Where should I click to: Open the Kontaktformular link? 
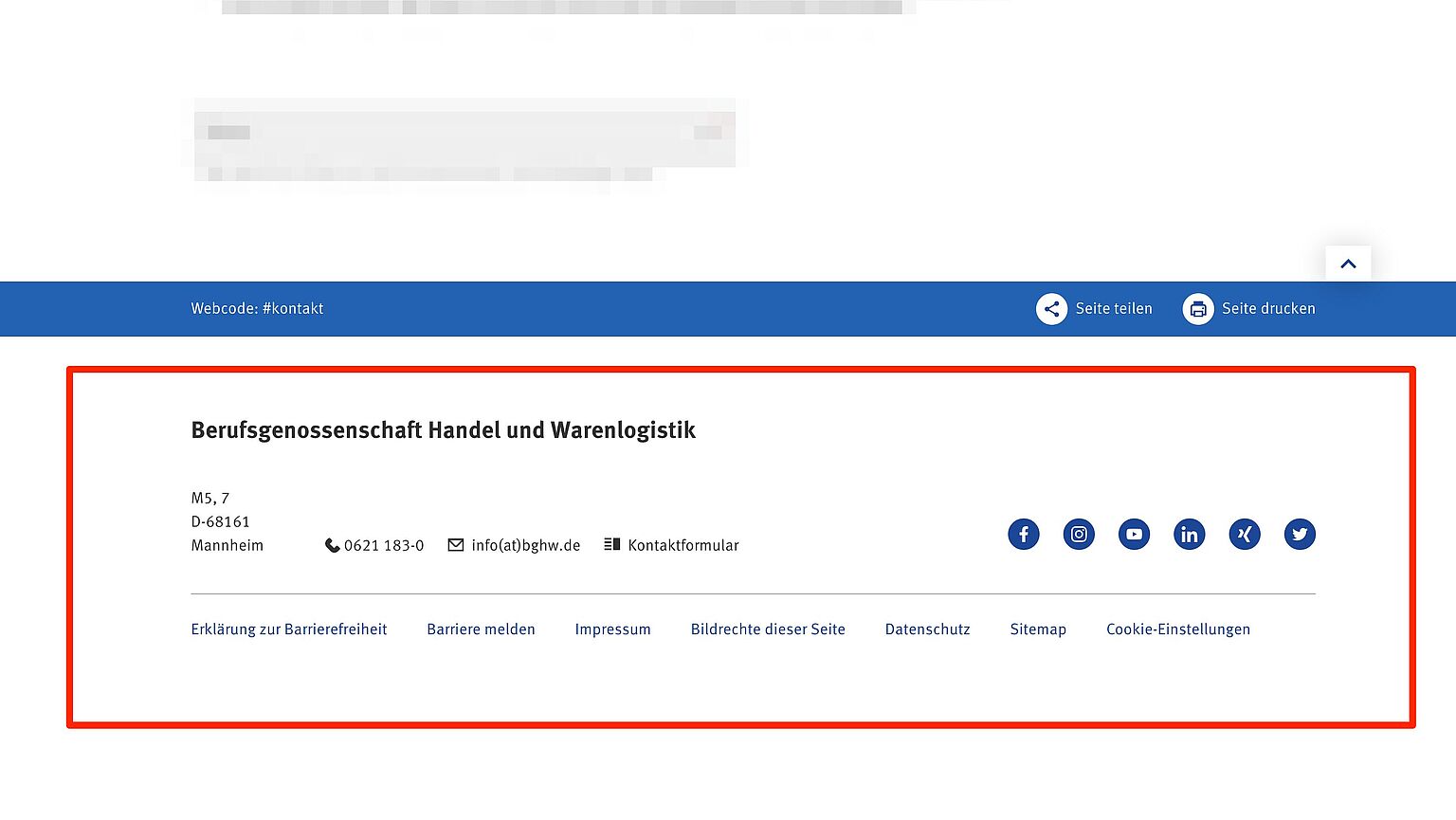[683, 545]
